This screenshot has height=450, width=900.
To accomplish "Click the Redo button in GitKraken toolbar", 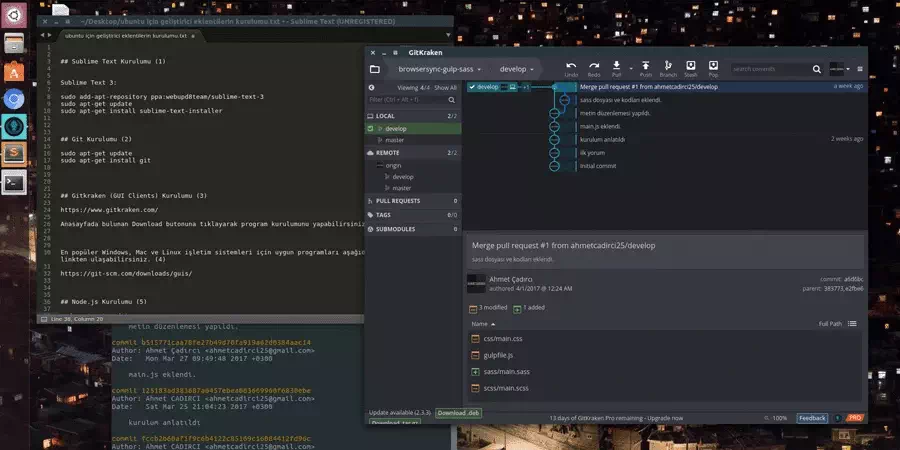I will point(594,69).
